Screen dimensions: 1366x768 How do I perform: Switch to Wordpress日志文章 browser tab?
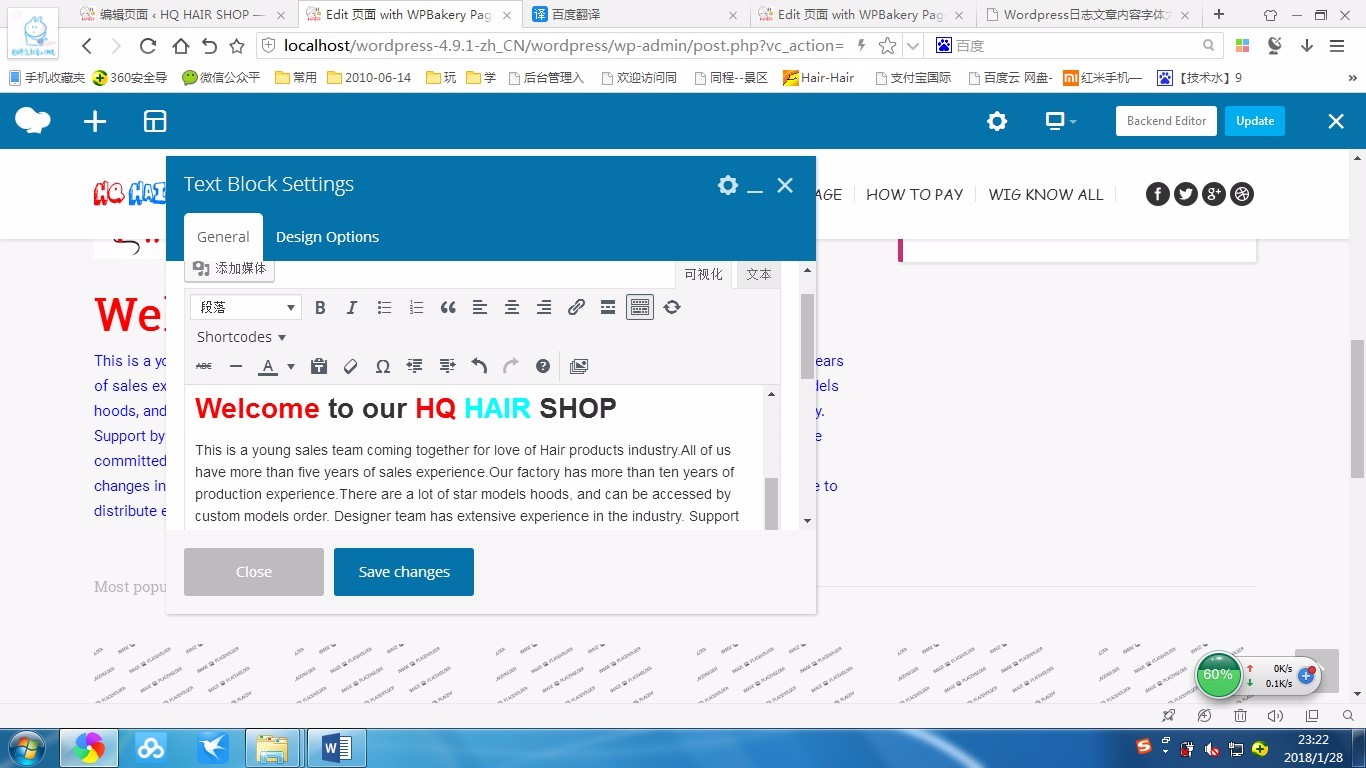1089,14
